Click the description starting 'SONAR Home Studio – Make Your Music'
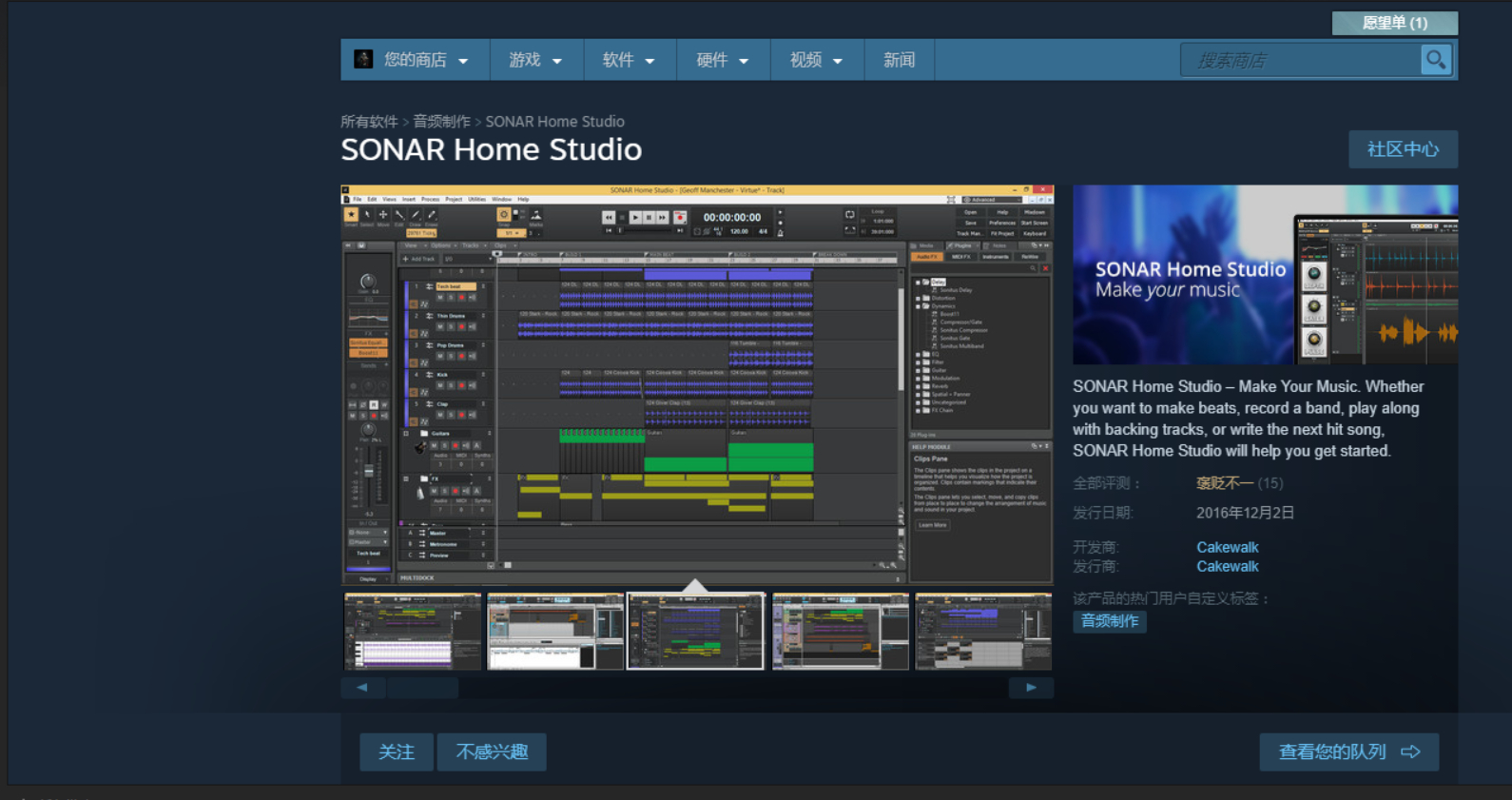The width and height of the screenshot is (1512, 800). point(1249,419)
